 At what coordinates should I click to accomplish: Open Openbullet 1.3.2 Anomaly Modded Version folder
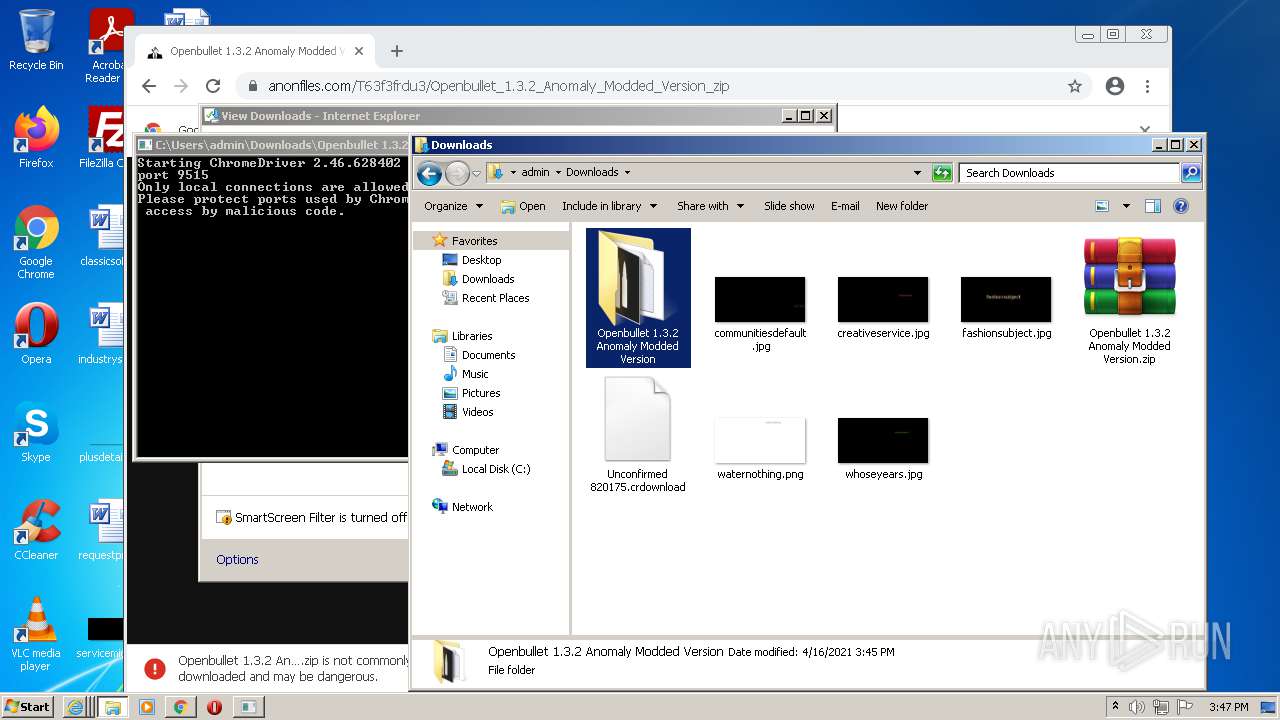(x=638, y=298)
